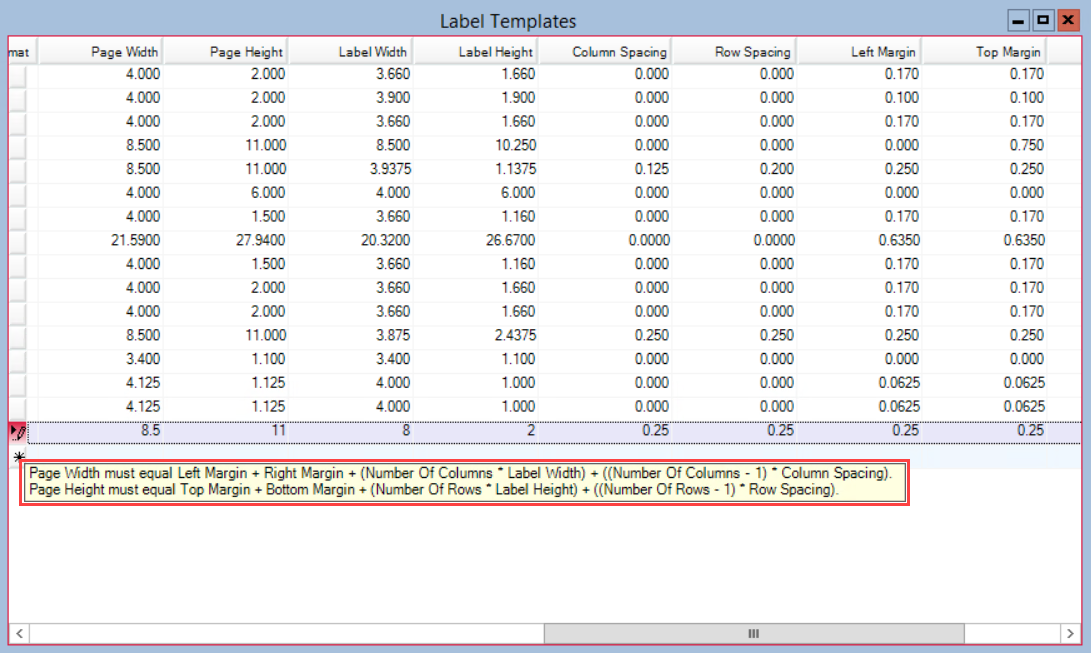This screenshot has width=1091, height=653.
Task: Select the Page Height cell '1.100'
Action: pos(225,359)
